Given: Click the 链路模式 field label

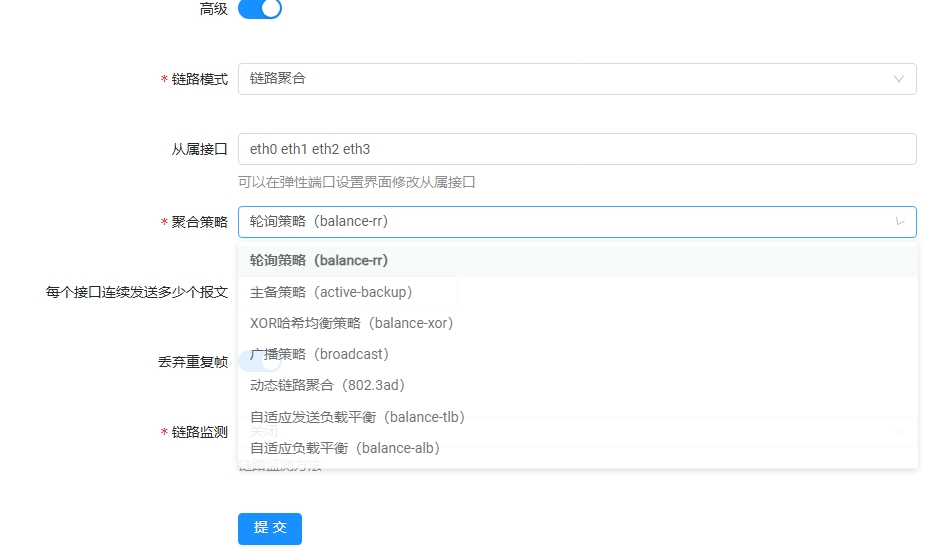Looking at the screenshot, I should click(x=199, y=79).
